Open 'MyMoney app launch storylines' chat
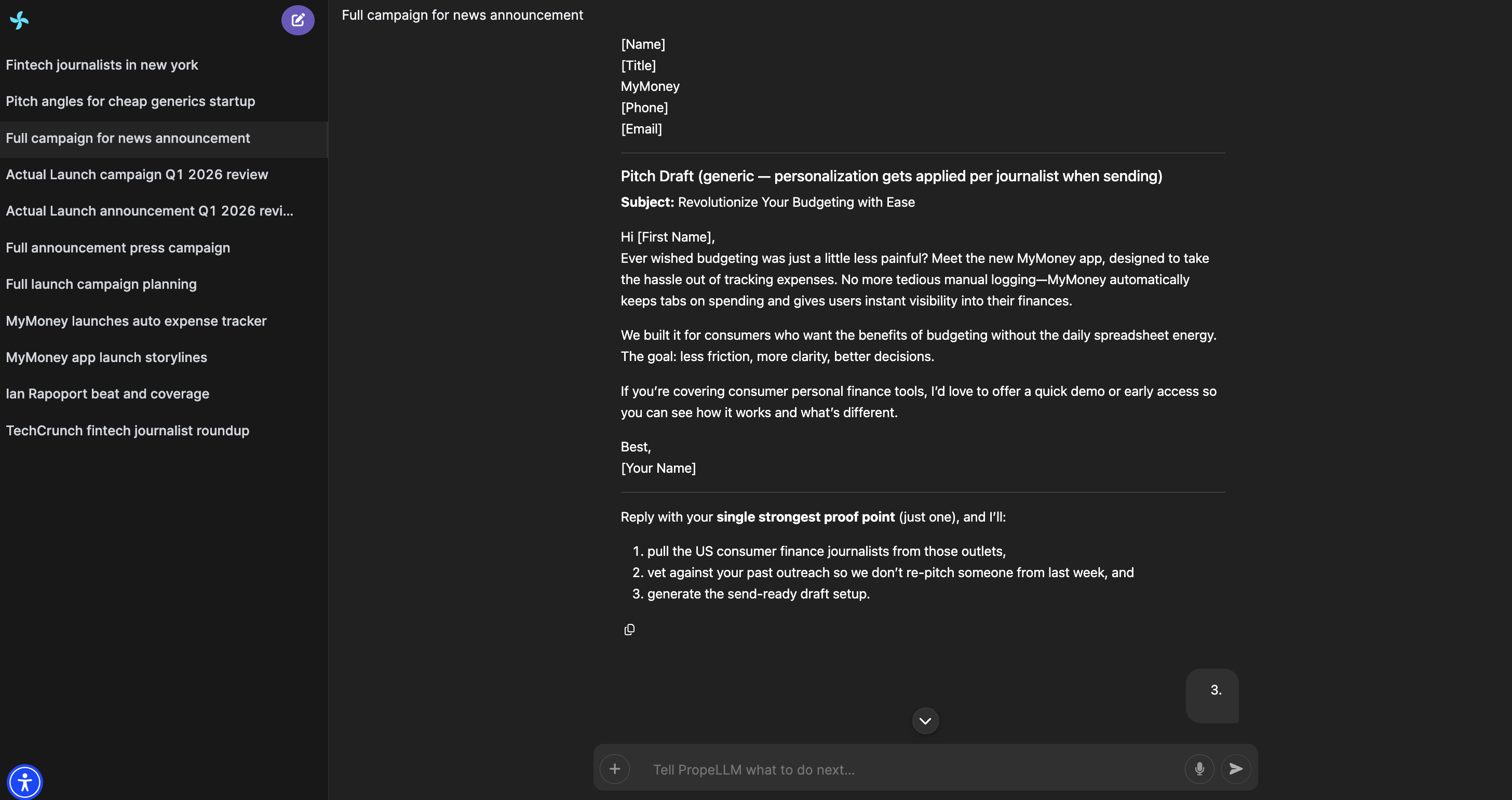The image size is (1512, 800). point(106,357)
